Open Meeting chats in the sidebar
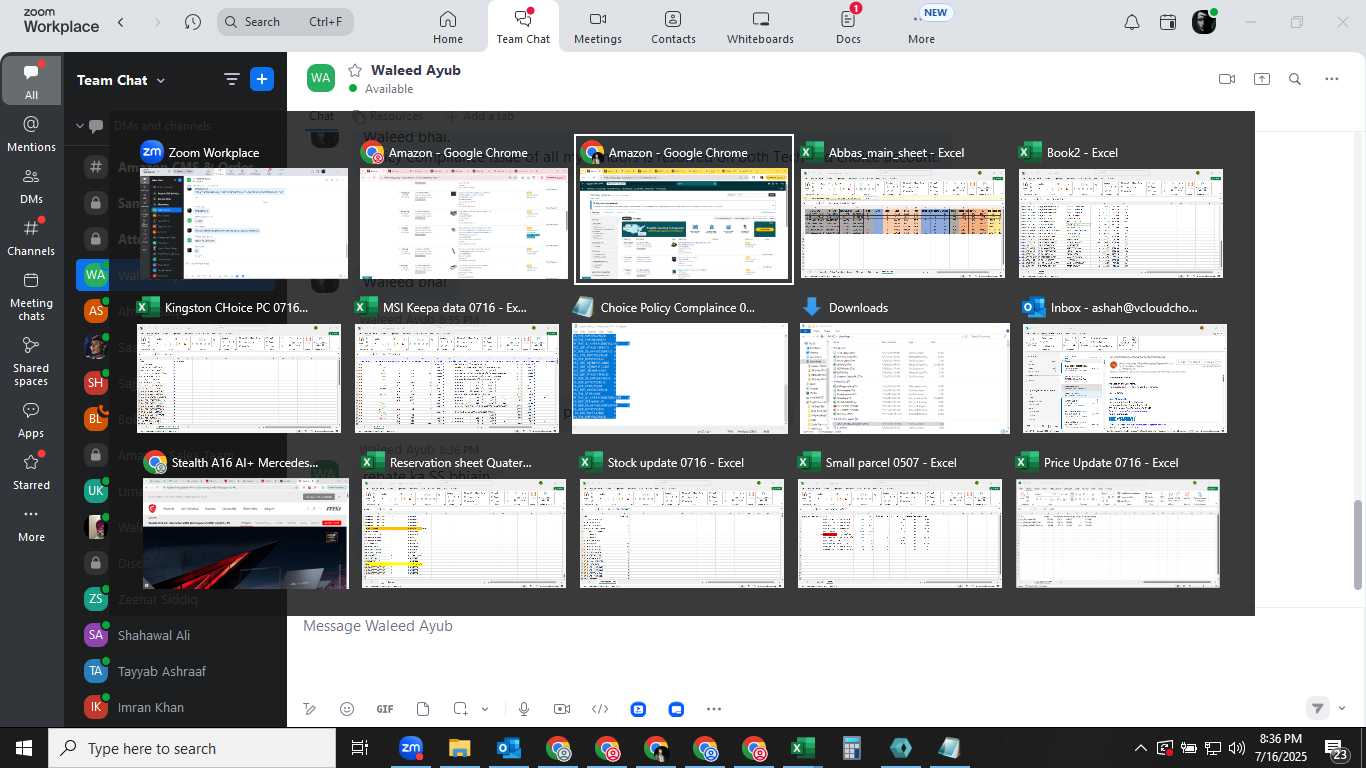 pos(31,296)
